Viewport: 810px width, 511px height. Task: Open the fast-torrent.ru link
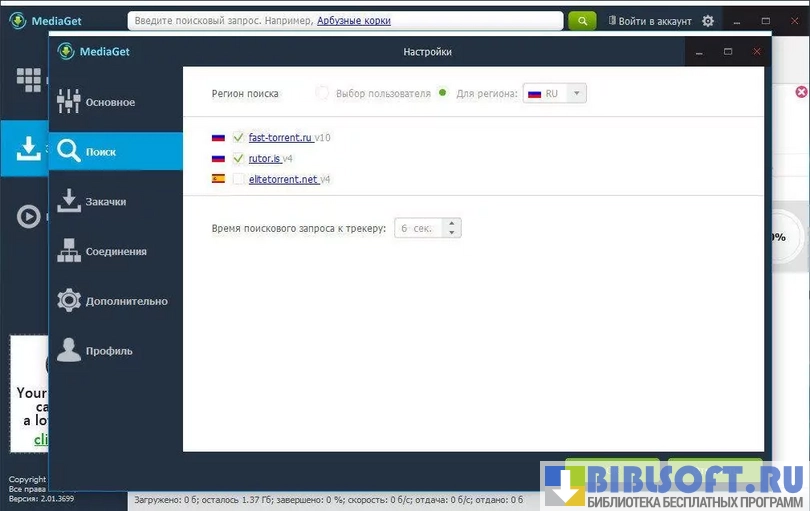[280, 137]
